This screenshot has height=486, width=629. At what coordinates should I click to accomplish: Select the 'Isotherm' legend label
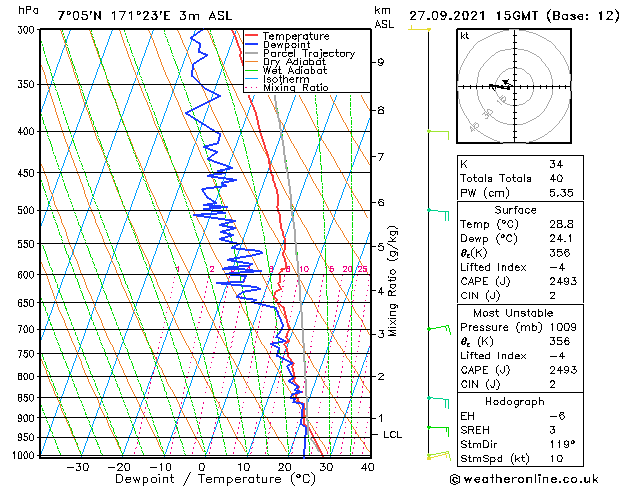pyautogui.click(x=286, y=79)
